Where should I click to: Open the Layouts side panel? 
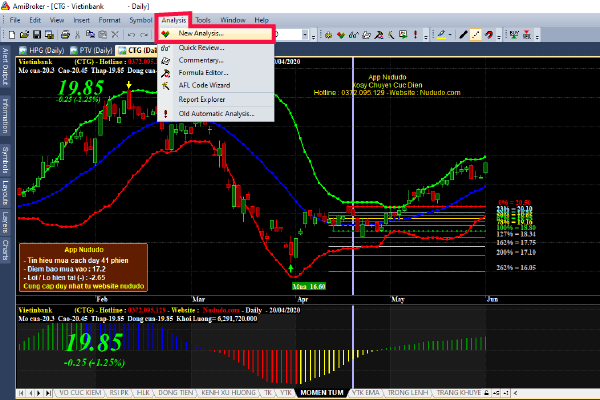click(5, 193)
